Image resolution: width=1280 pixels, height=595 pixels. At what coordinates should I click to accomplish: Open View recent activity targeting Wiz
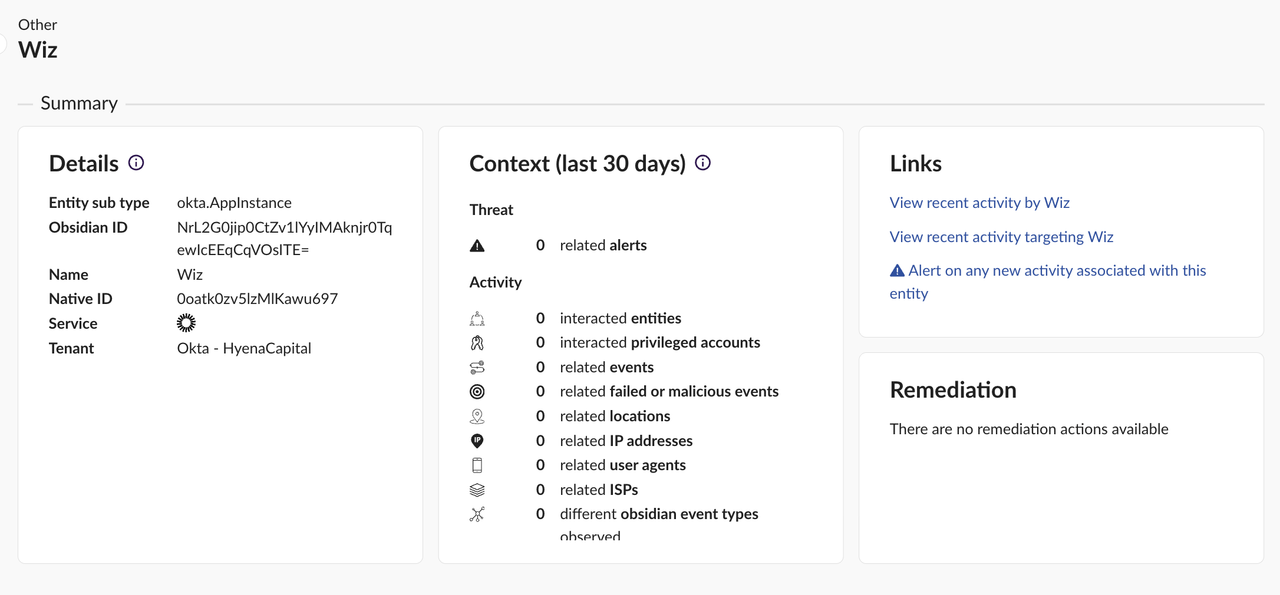1001,237
